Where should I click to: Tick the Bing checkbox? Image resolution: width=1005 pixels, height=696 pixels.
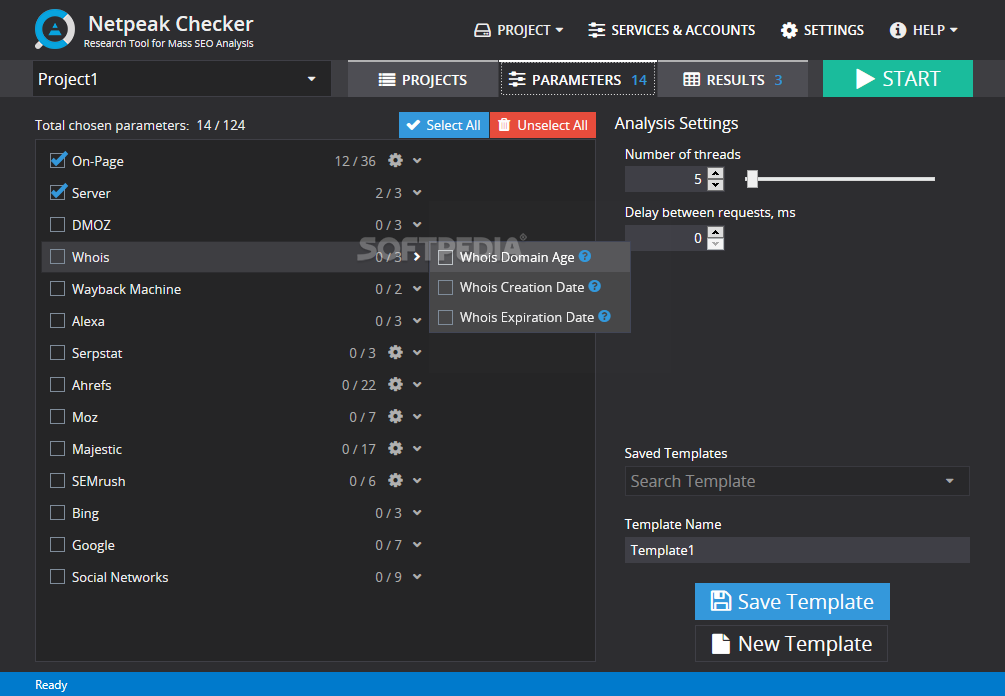point(58,513)
